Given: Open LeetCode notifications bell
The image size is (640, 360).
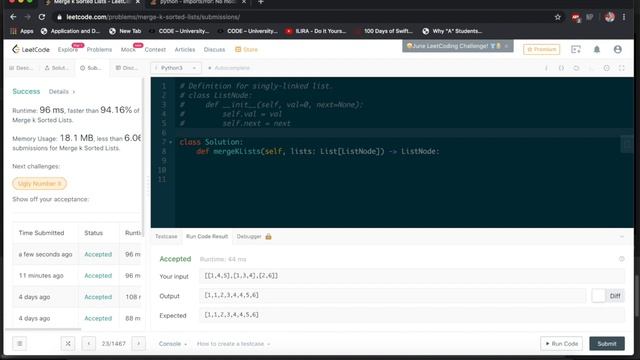Looking at the screenshot, I should [x=597, y=49].
